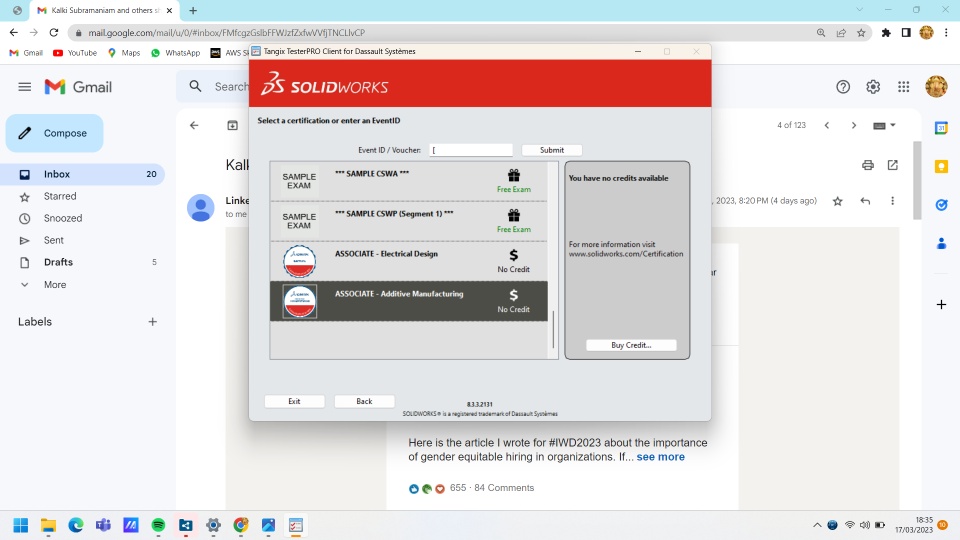Click Chrome reload page button
The width and height of the screenshot is (960, 540).
click(x=54, y=32)
